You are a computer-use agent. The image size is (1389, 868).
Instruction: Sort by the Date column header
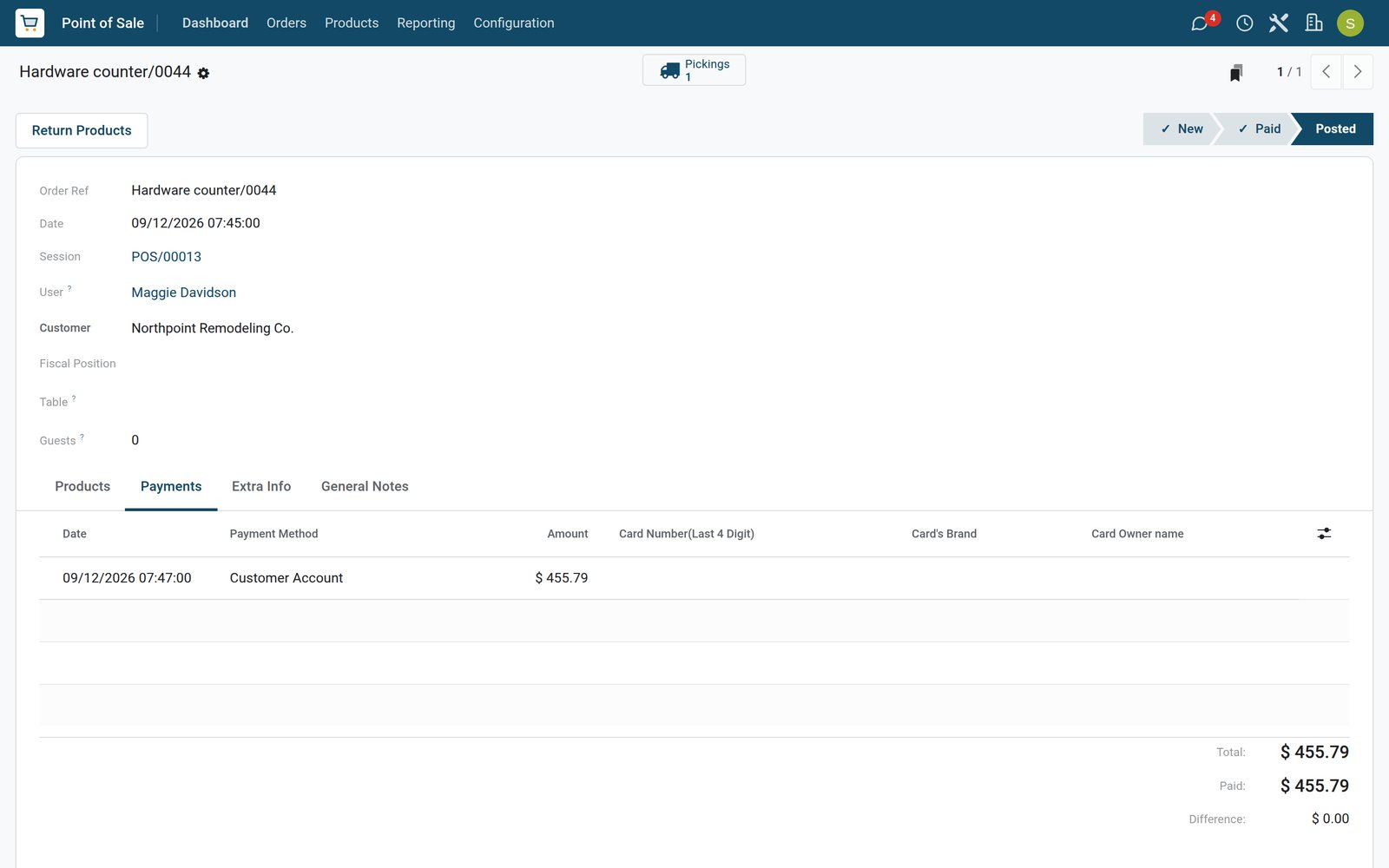pyautogui.click(x=75, y=534)
